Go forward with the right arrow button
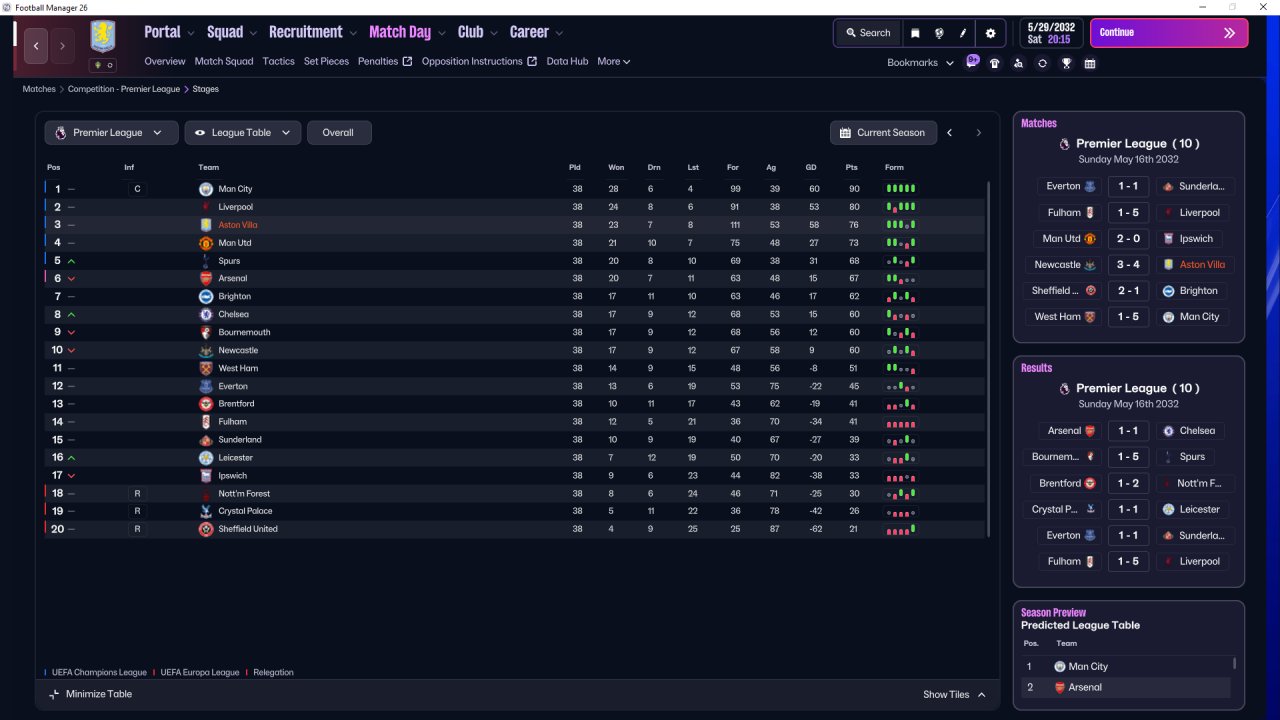The height and width of the screenshot is (720, 1280). point(62,46)
